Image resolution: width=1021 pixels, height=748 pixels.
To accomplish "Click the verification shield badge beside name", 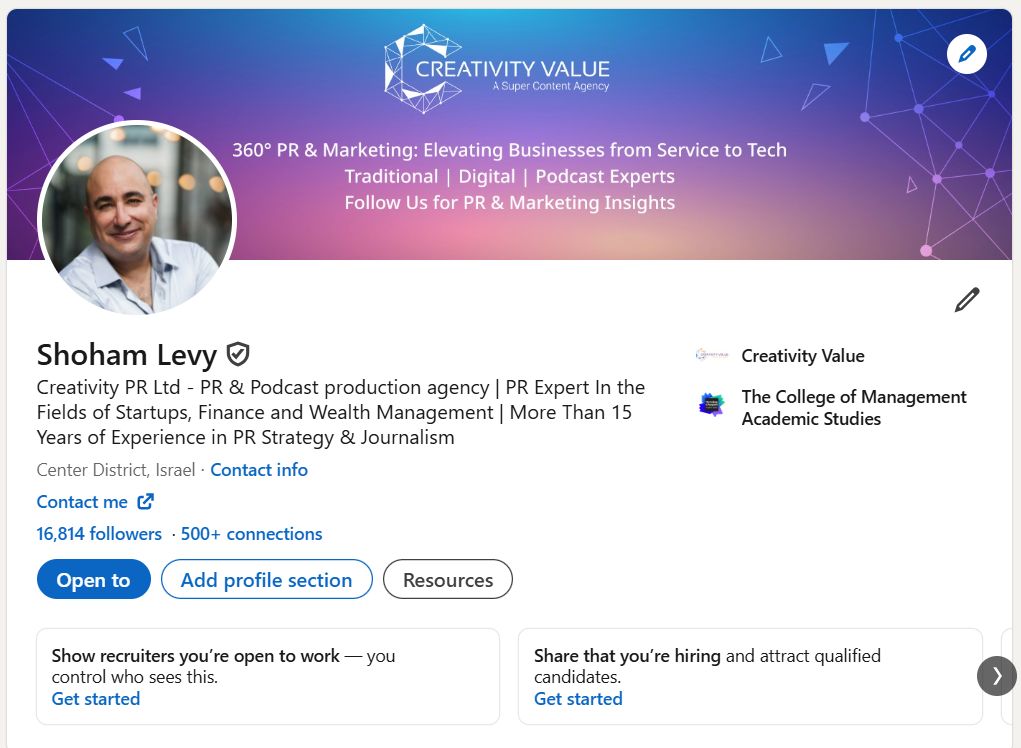I will tap(238, 354).
